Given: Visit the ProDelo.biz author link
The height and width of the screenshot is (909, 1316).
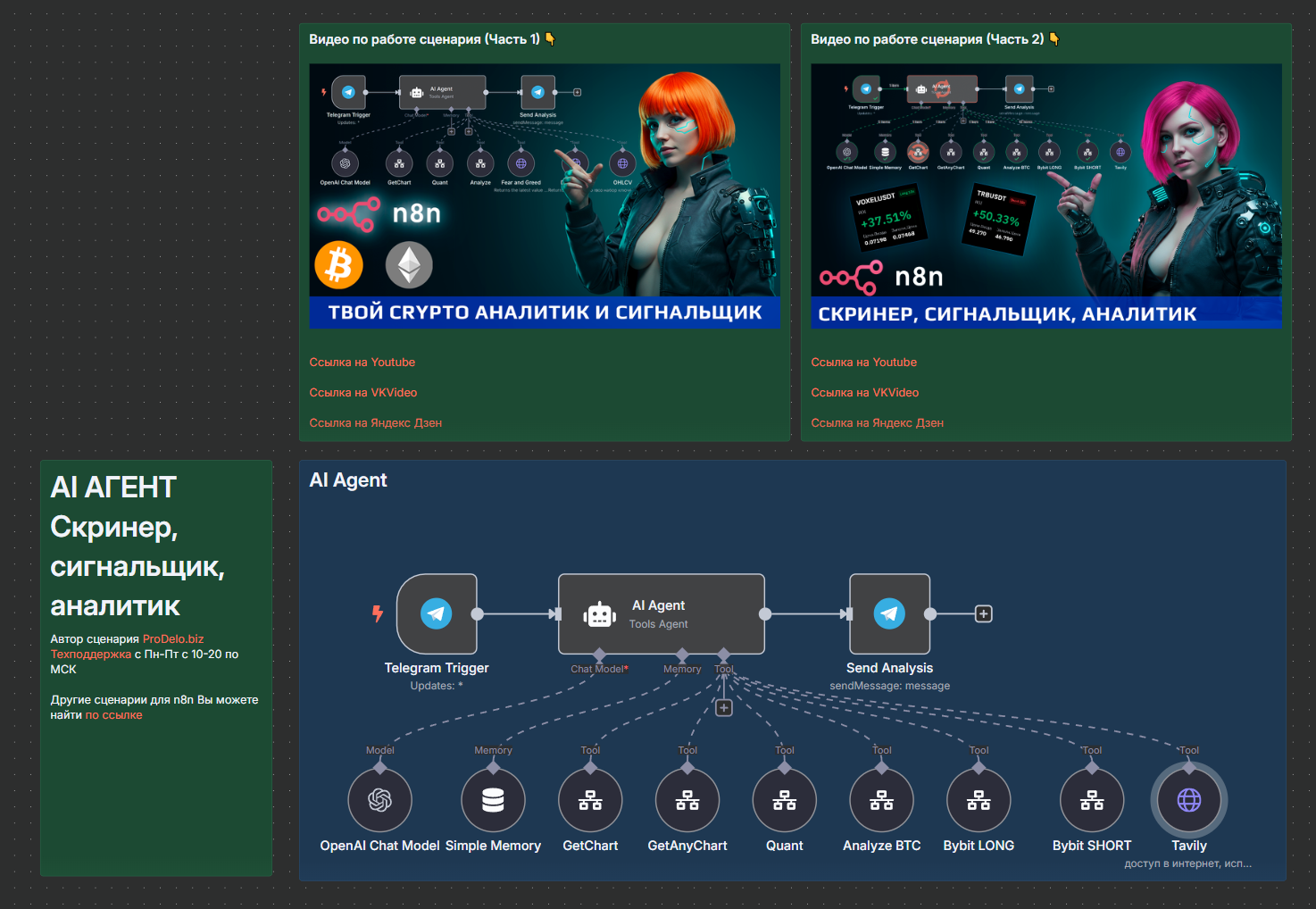Looking at the screenshot, I should pyautogui.click(x=173, y=638).
